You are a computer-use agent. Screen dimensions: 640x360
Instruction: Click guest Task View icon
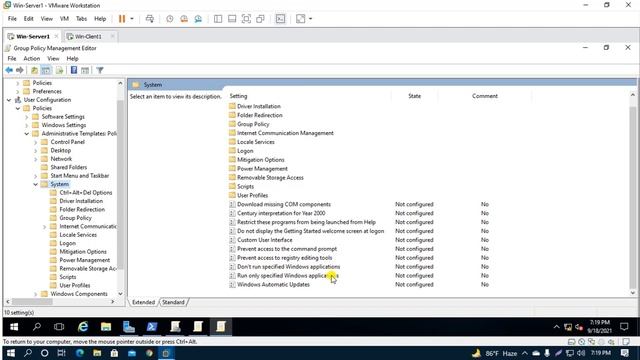click(x=59, y=327)
